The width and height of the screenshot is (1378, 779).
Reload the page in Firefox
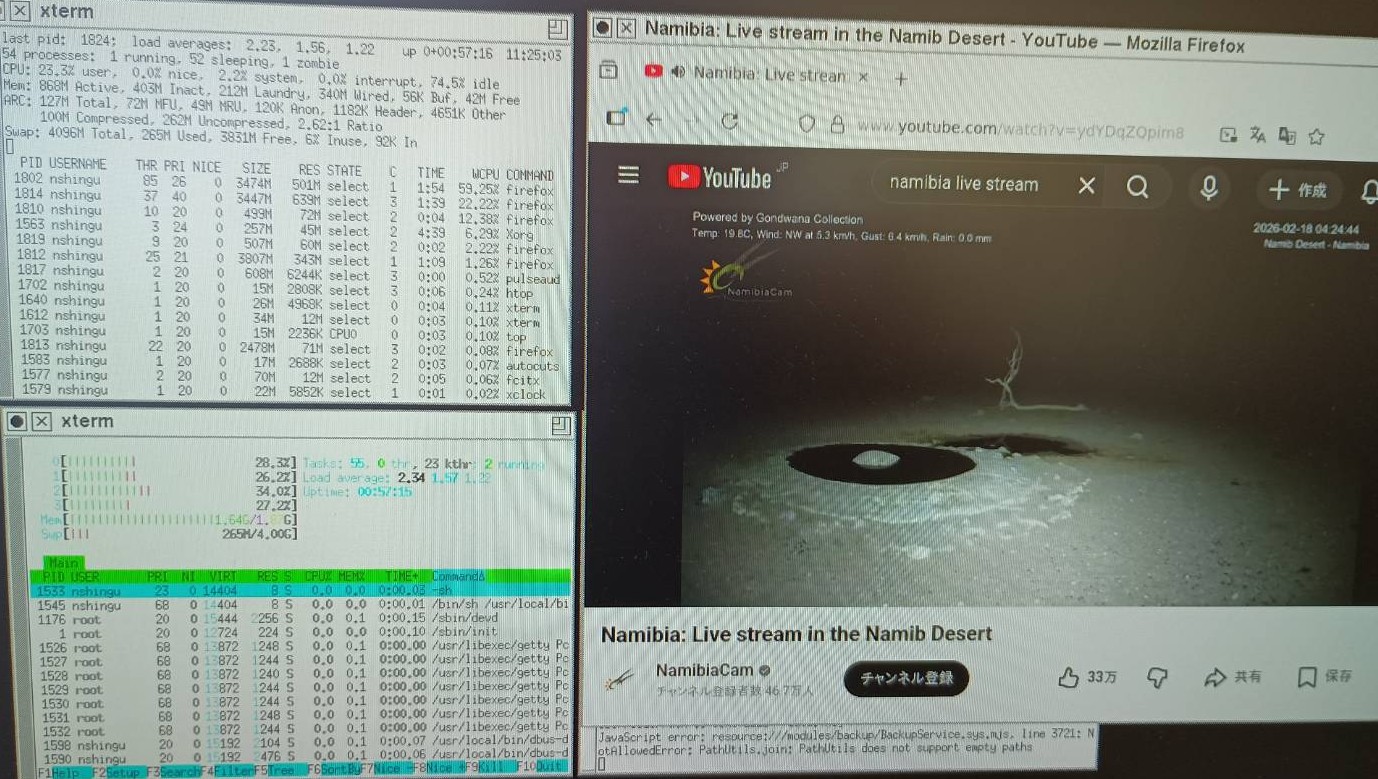(x=730, y=121)
